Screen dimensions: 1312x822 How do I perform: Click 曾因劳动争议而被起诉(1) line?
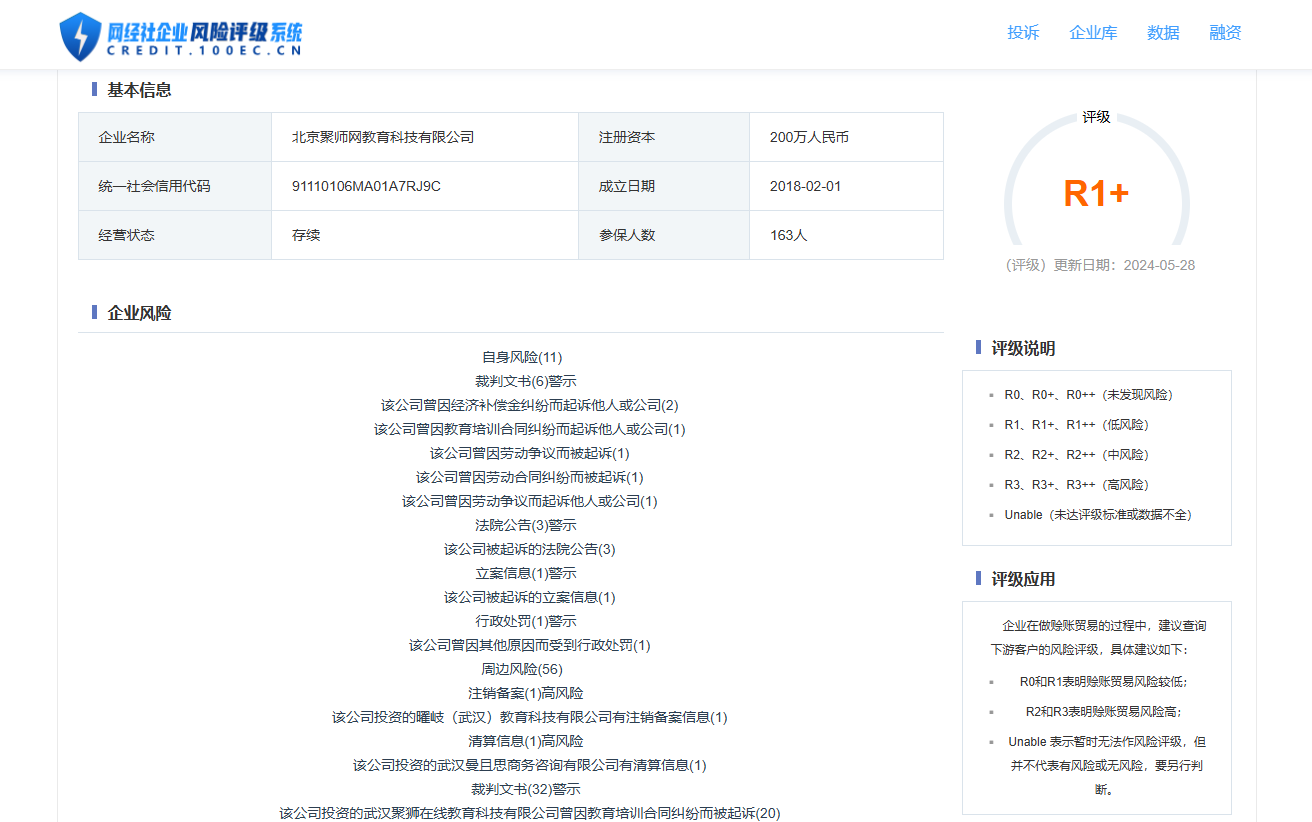530,453
